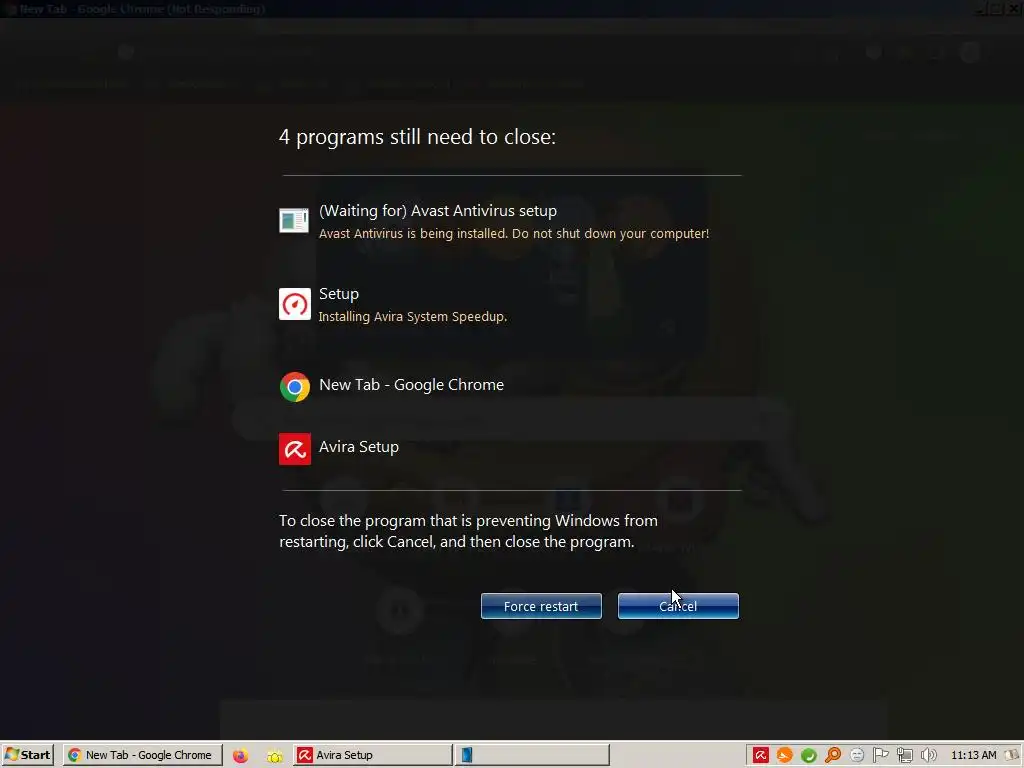Select the Google Chrome icon in program list
This screenshot has width=1024, height=768.
[x=295, y=387]
